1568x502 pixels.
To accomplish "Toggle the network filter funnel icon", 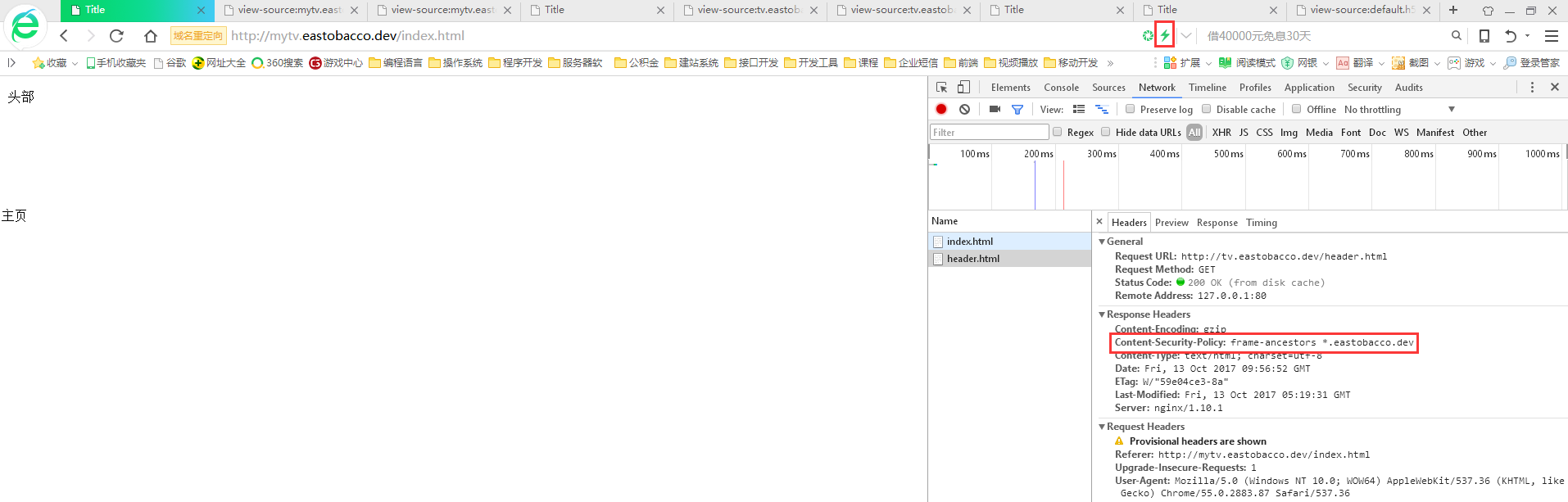I will (1017, 109).
